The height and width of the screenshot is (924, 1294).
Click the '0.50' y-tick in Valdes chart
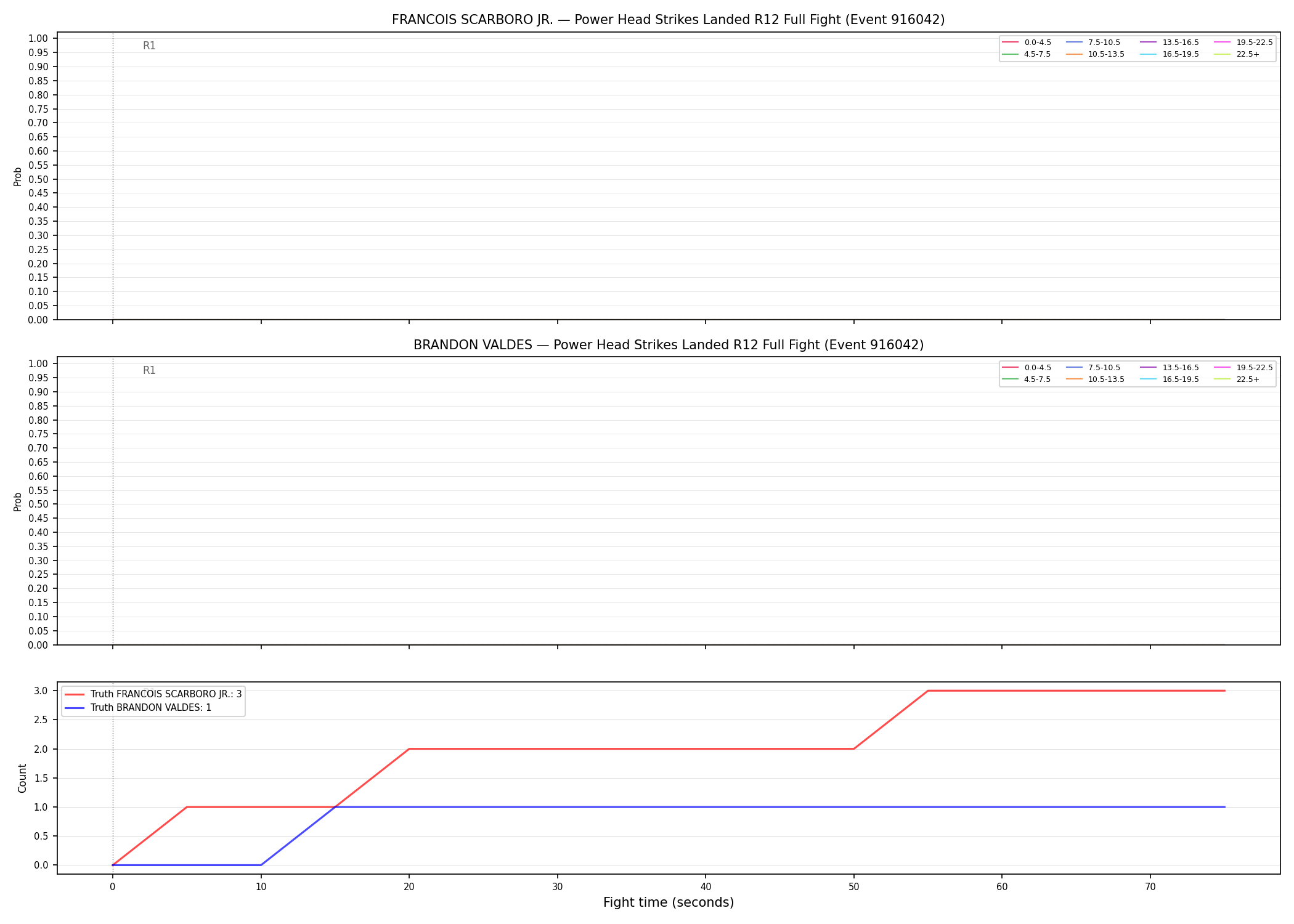(x=38, y=504)
